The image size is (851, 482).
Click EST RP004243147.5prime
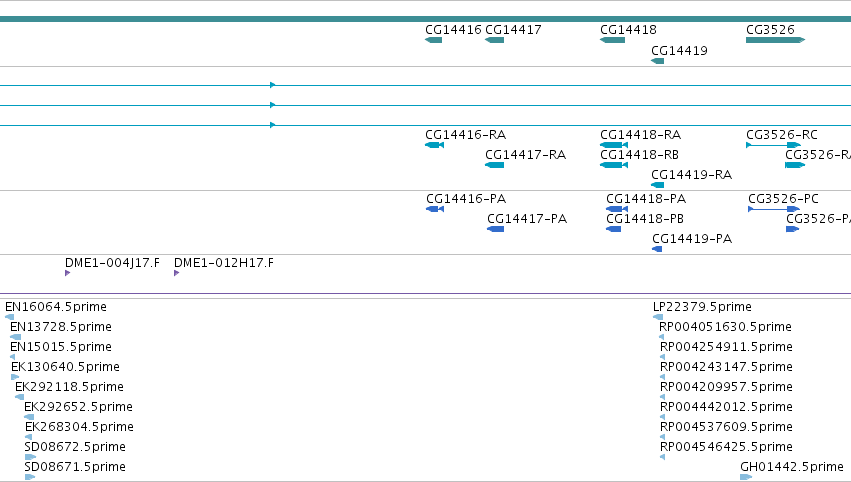click(x=663, y=377)
